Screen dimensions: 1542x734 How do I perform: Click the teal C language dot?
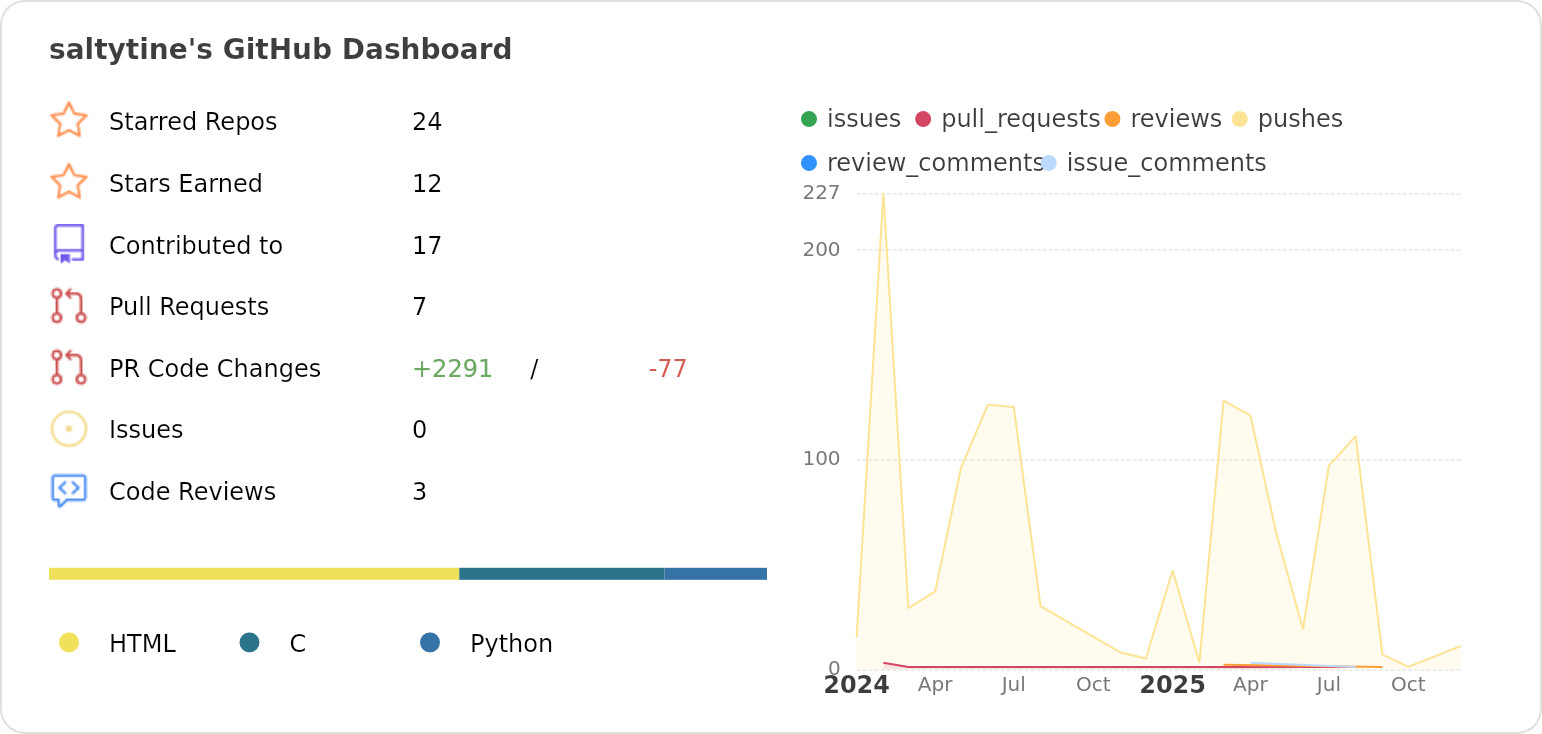pyautogui.click(x=249, y=642)
